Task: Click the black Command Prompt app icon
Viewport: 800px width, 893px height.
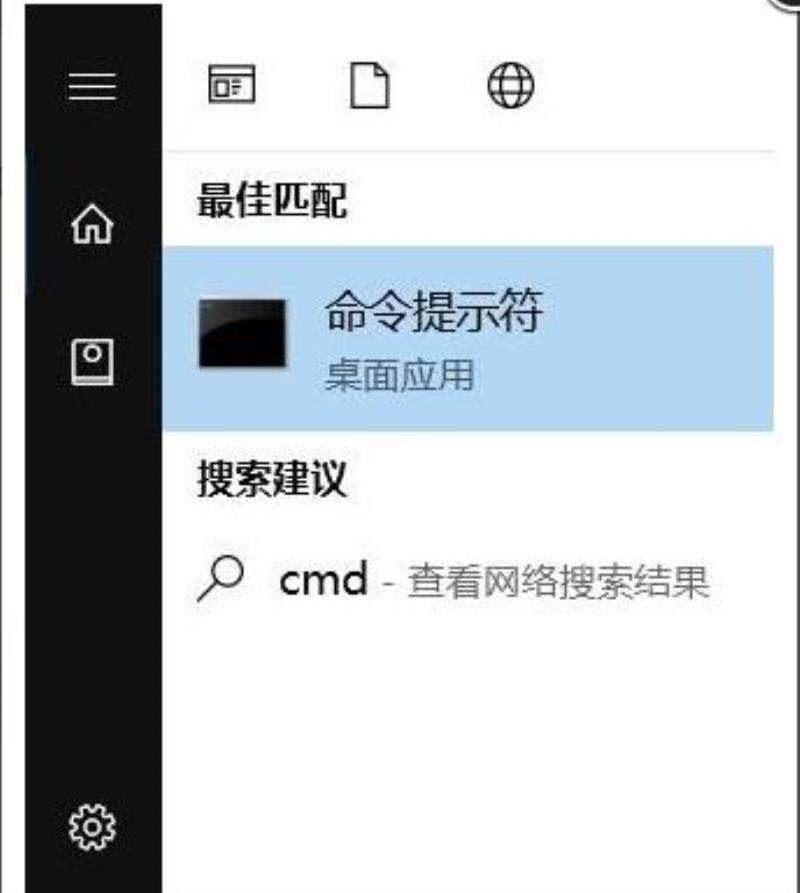Action: 242,333
